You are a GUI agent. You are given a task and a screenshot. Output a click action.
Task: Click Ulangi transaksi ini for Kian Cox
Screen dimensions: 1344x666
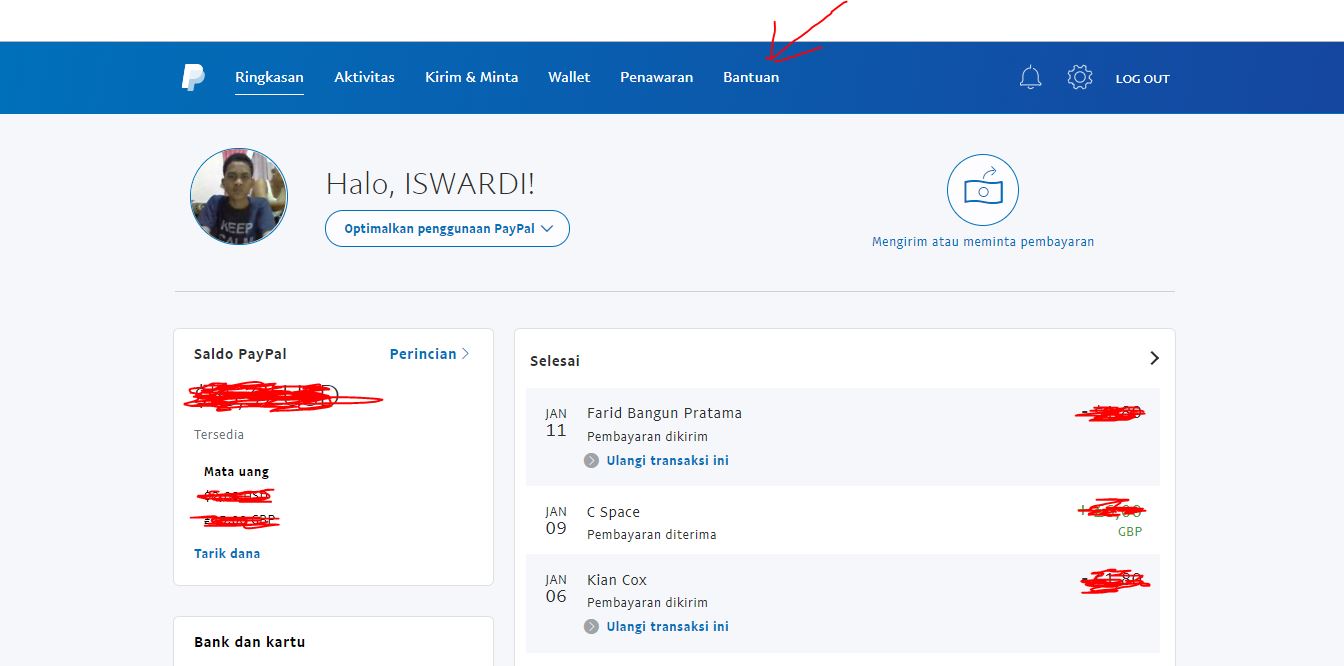point(667,627)
